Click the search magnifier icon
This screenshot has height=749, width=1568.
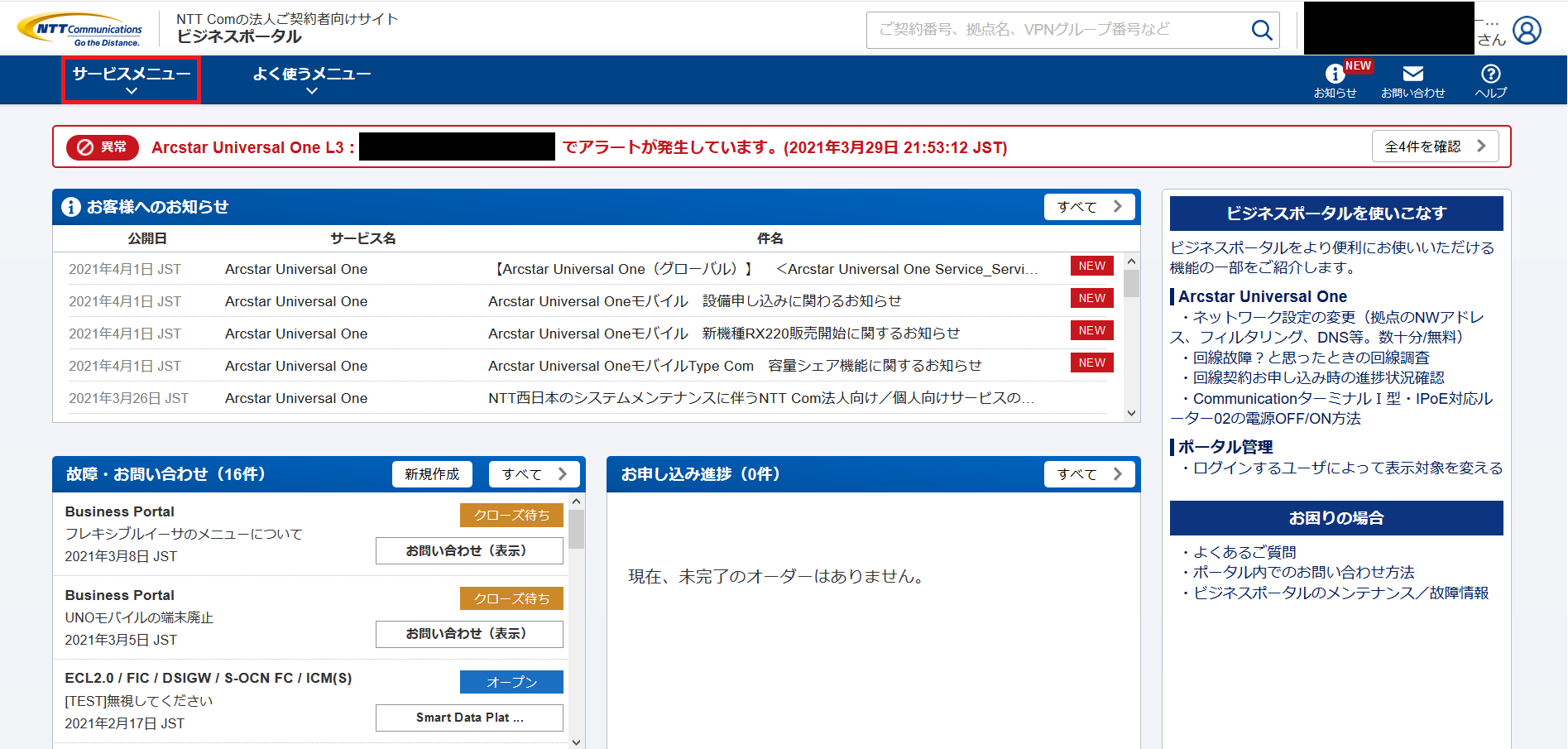(x=1262, y=30)
